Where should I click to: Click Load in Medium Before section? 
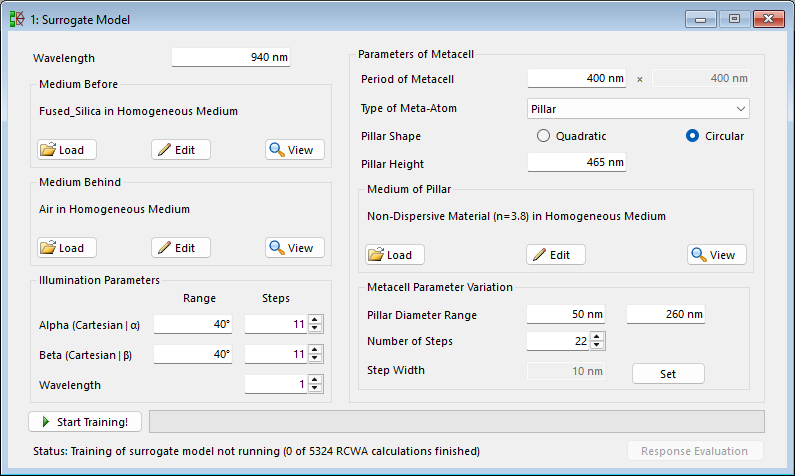click(x=67, y=150)
